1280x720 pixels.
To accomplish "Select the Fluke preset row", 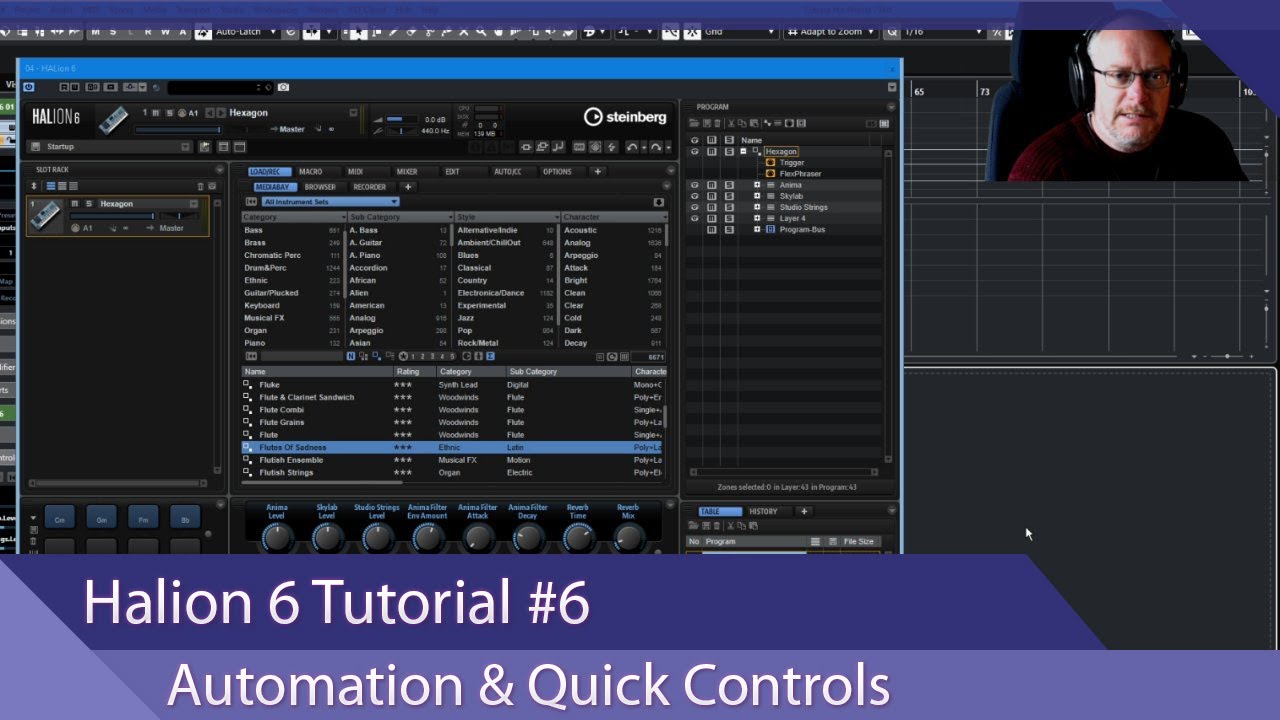I will (x=453, y=385).
